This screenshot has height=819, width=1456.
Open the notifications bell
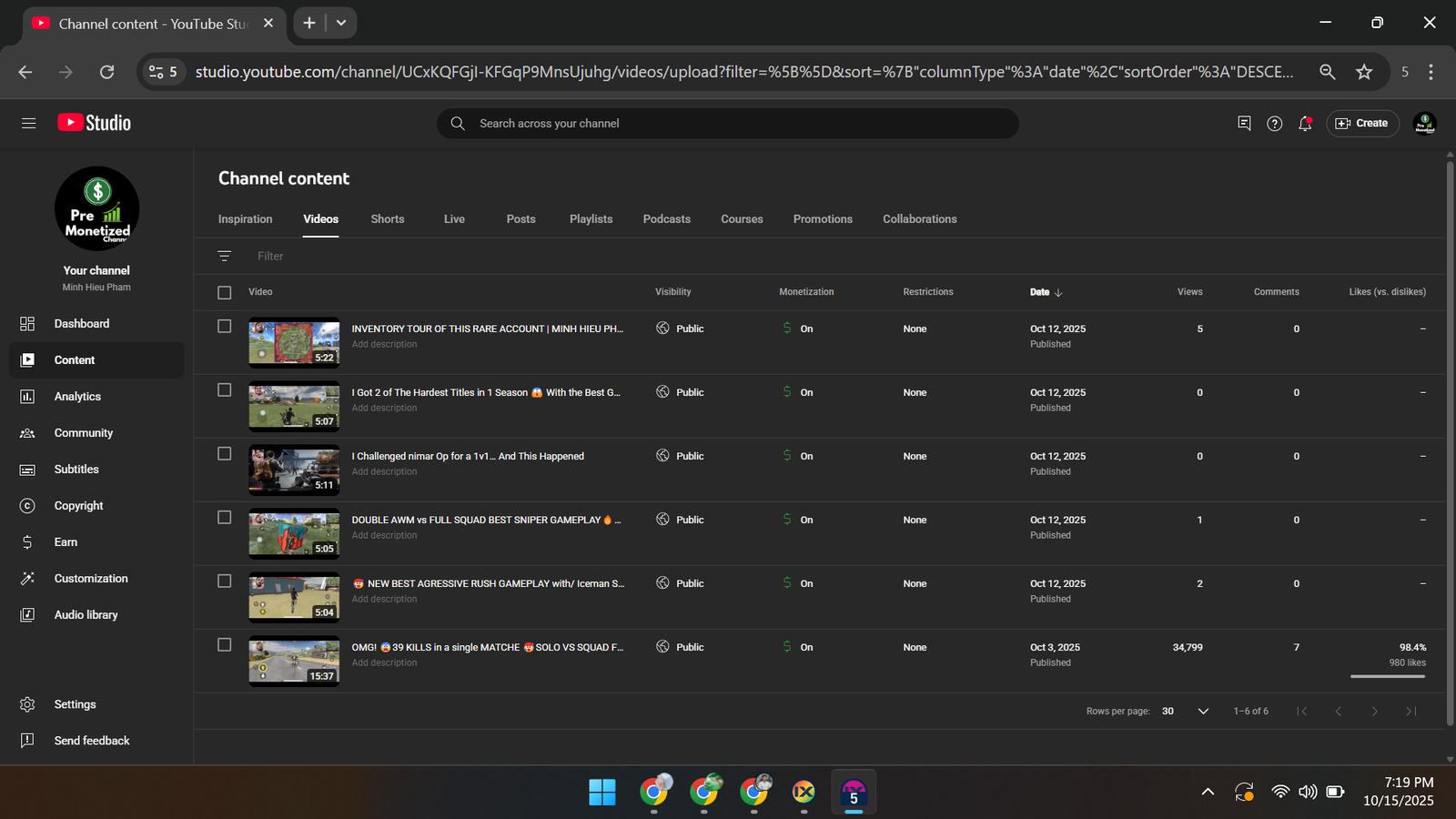tap(1305, 124)
